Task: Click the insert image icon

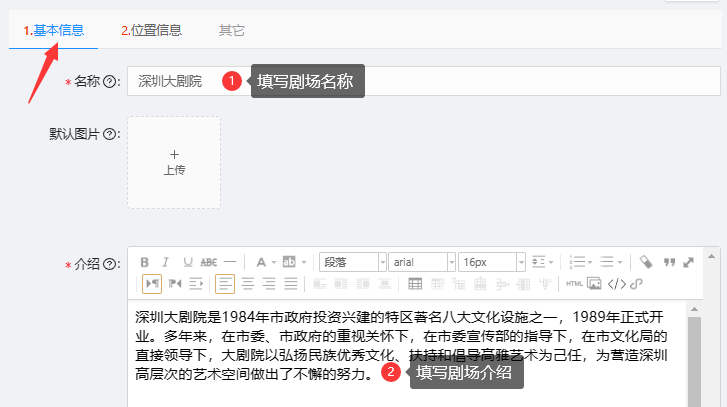Action: 594,283
